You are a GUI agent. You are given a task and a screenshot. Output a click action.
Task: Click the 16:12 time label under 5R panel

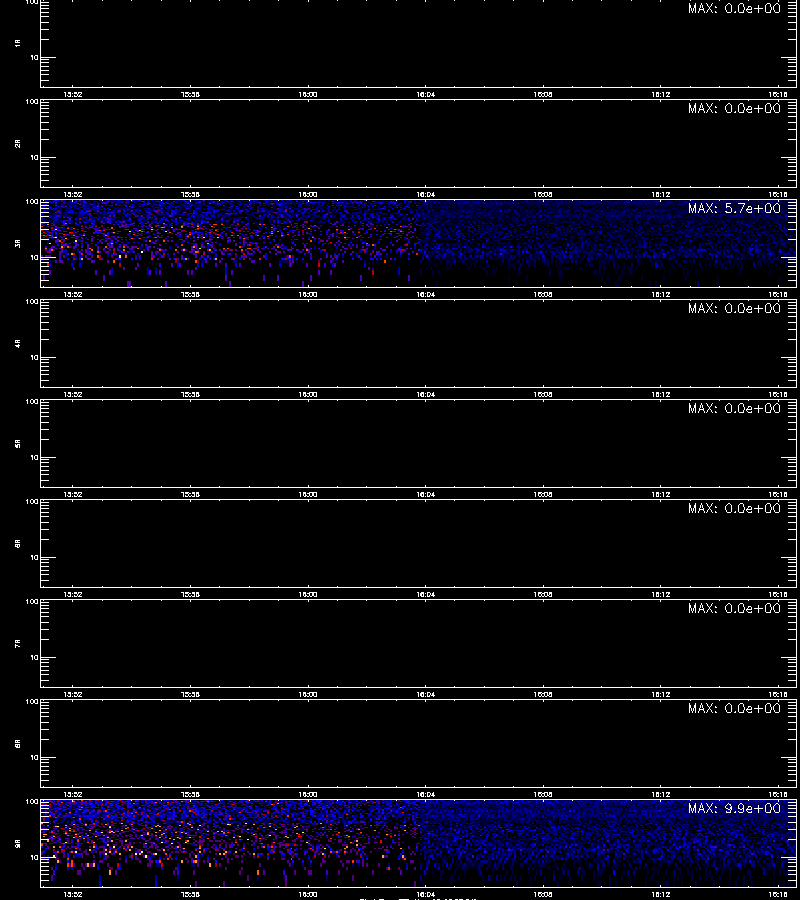point(661,494)
